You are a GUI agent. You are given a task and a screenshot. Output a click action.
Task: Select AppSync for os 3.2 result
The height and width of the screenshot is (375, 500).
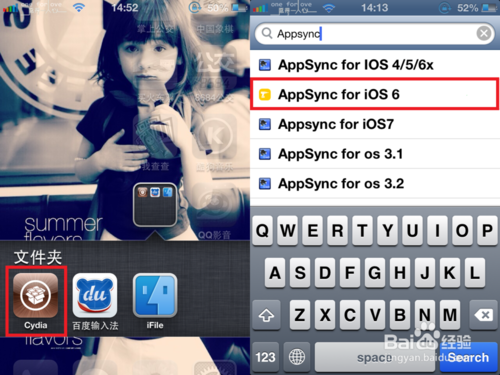pos(375,184)
